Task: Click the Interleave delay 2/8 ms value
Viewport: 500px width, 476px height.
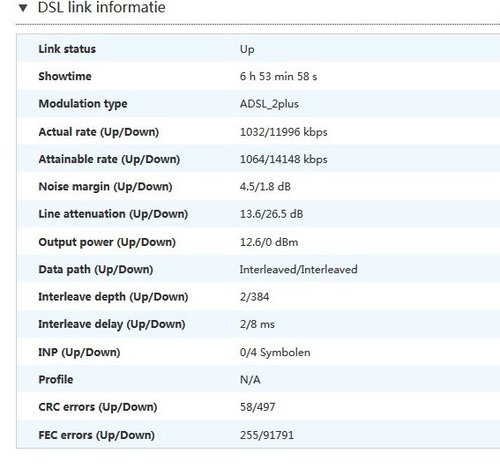Action: click(x=257, y=324)
